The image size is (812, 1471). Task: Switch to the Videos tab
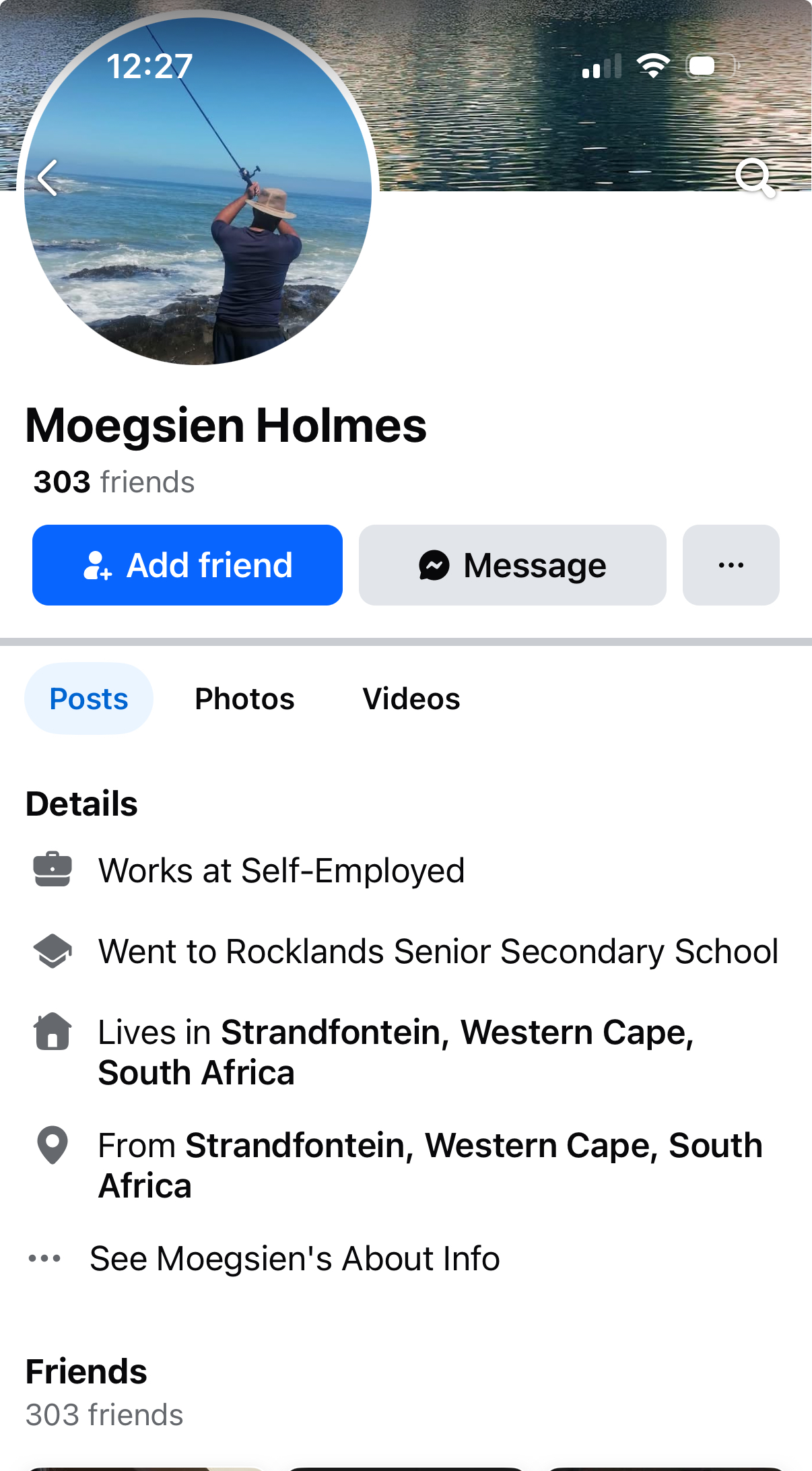(x=411, y=698)
